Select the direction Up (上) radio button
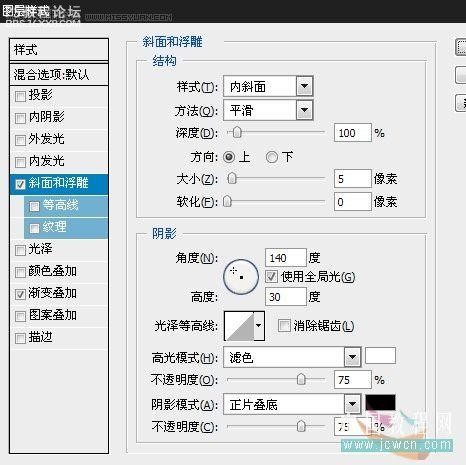Viewport: 466px width, 465px height. [x=229, y=157]
